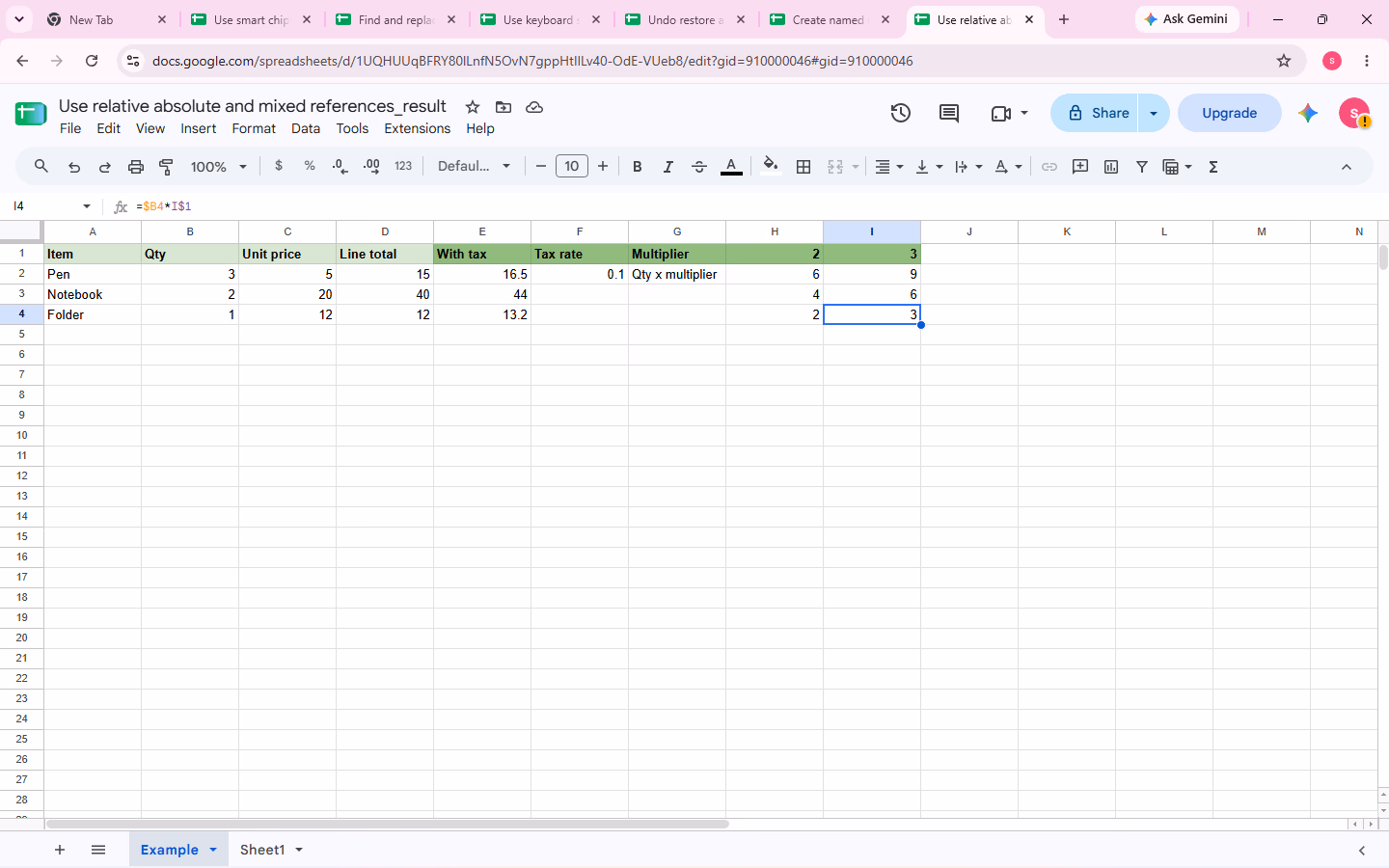Activate the Paint format roller
This screenshot has height=868, width=1389.
[x=166, y=167]
